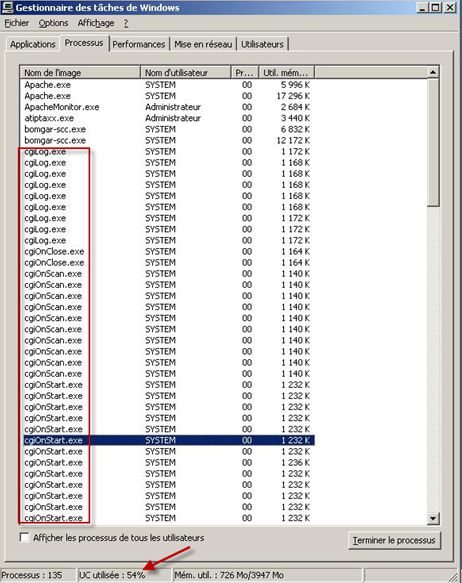Viewport: 462px width, 583px height.
Task: Click the scrollbar down arrow
Action: coord(433,518)
